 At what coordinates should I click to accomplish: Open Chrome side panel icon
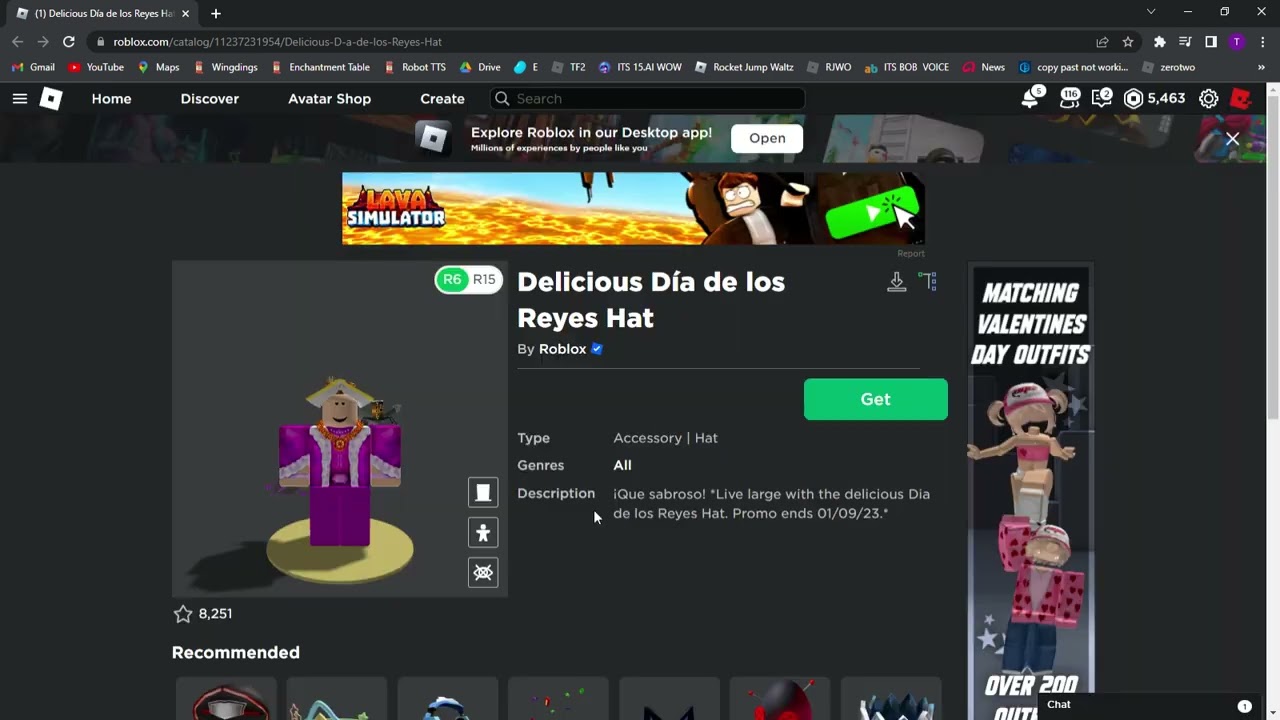point(1211,42)
